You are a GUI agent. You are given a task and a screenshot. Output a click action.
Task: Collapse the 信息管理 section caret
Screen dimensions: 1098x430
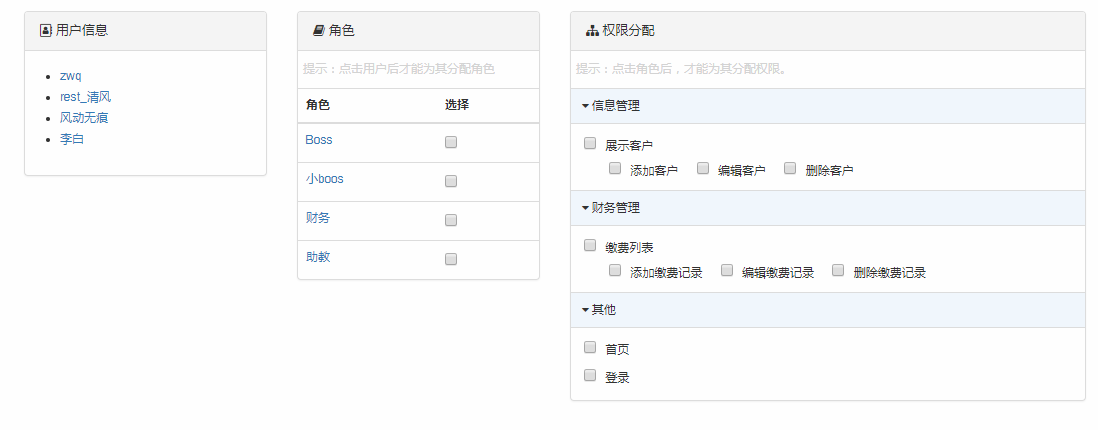click(585, 106)
